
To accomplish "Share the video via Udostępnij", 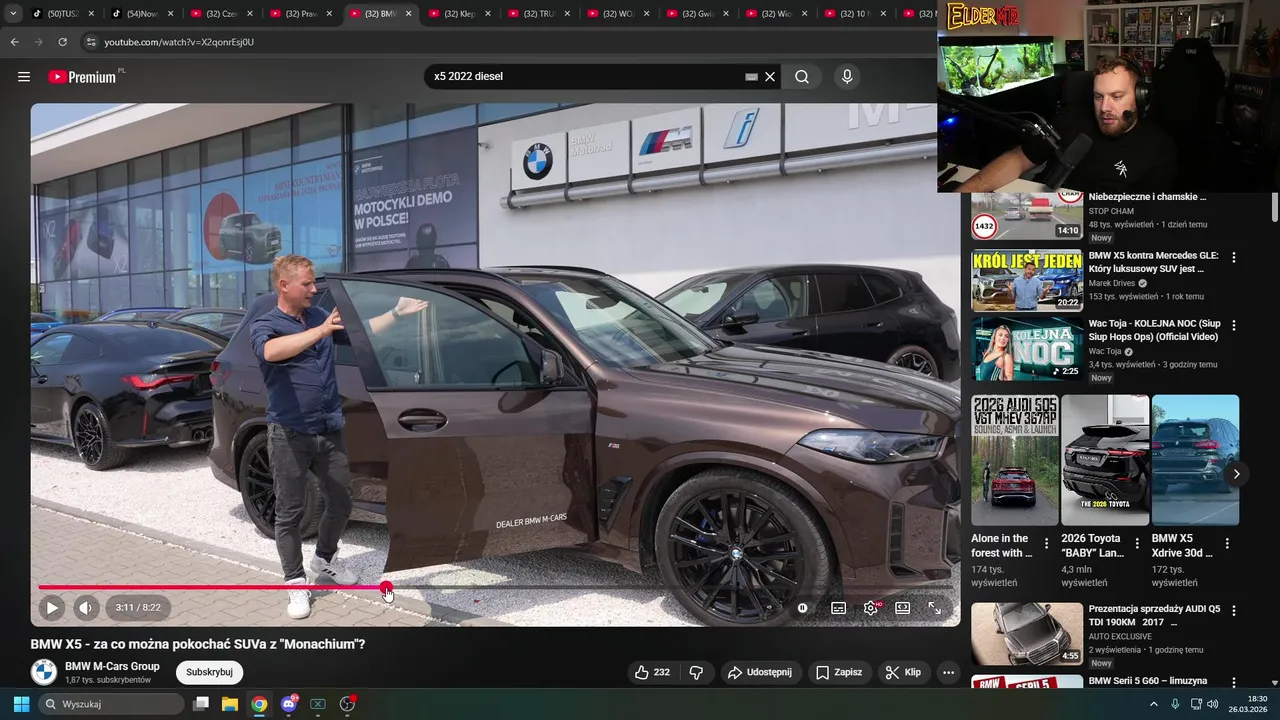I will (x=759, y=672).
